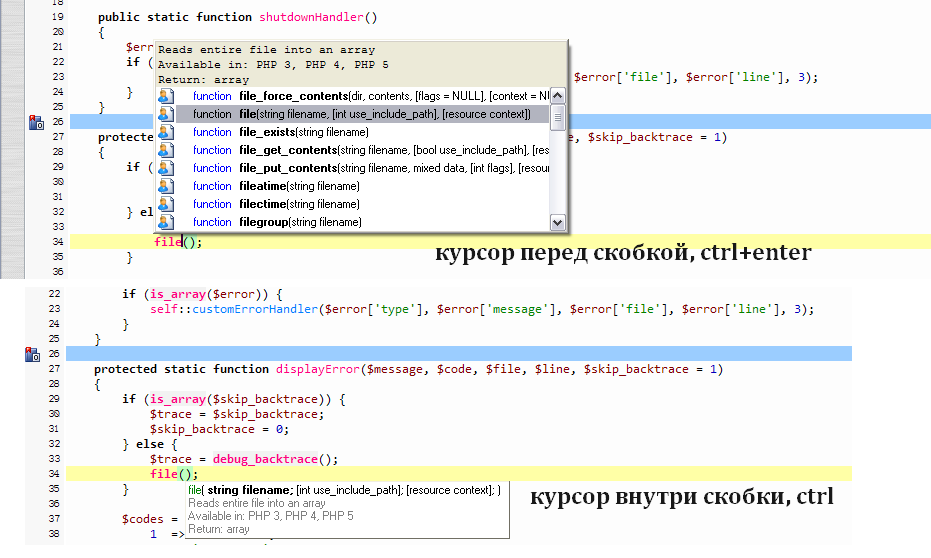Click file call on line 34 bottom editor
This screenshot has width=931, height=558.
(164, 474)
